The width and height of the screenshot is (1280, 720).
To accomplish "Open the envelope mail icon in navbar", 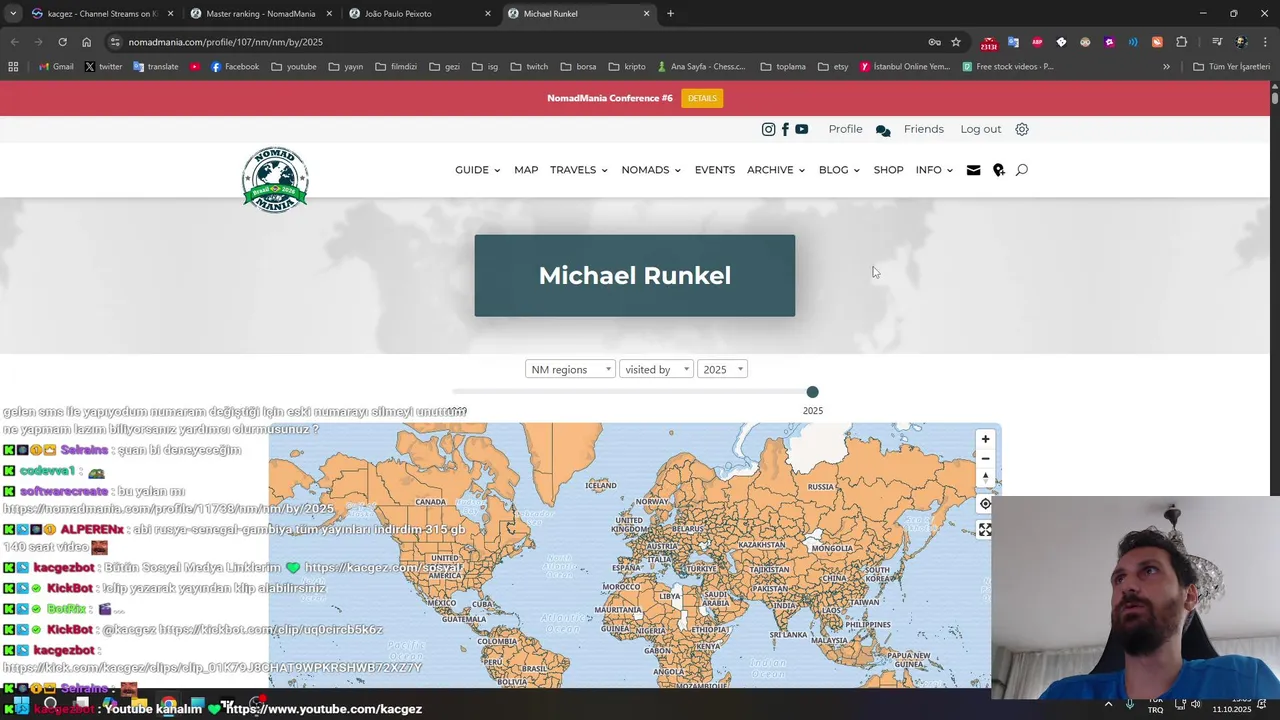I will click(x=973, y=170).
